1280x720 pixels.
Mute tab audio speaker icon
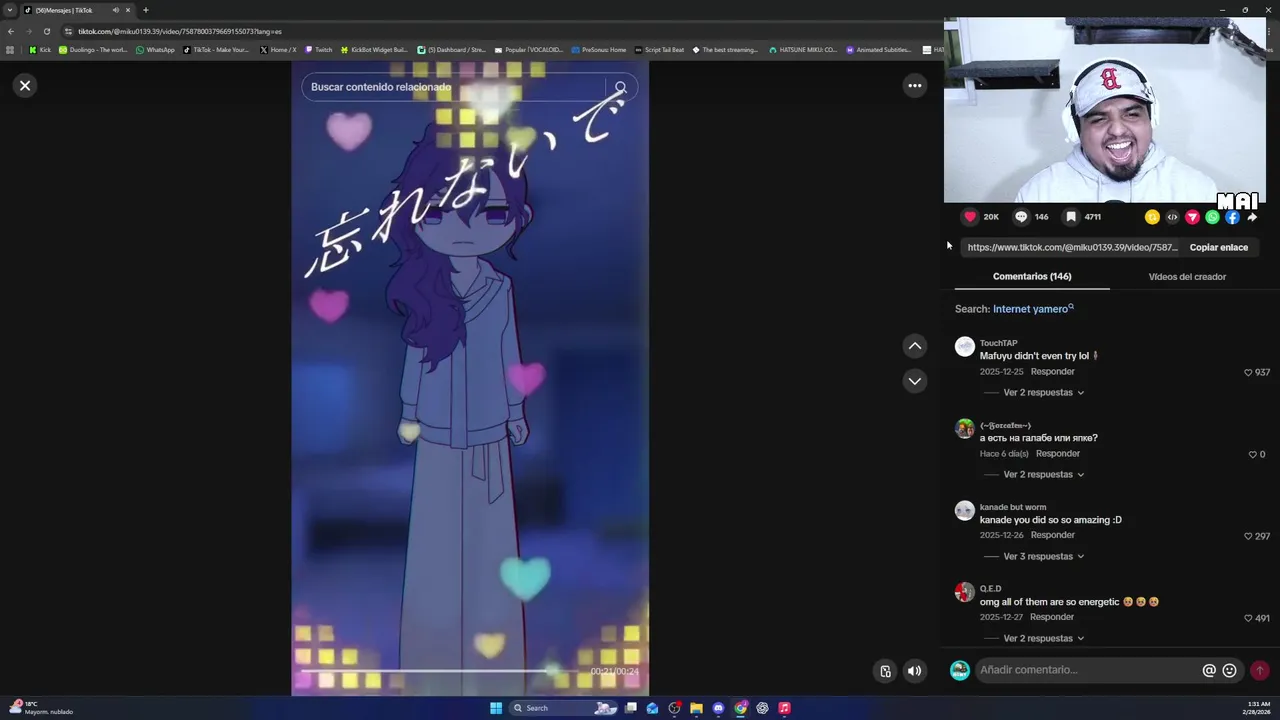coord(116,10)
